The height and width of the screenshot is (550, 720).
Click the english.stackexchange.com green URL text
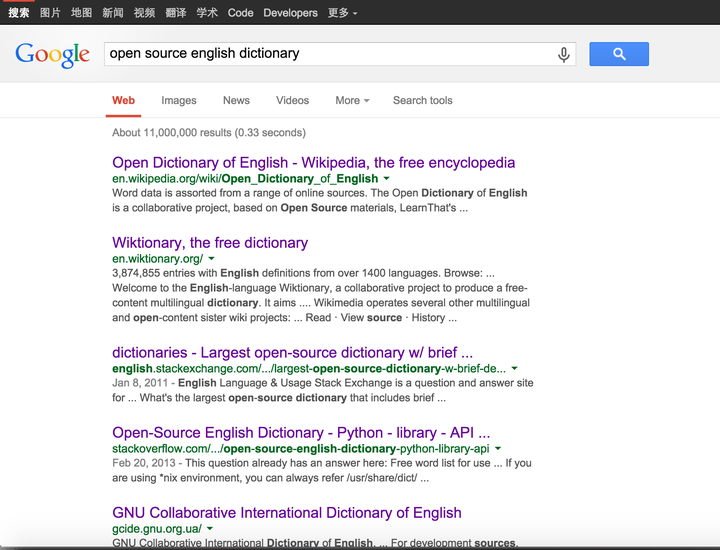[309, 368]
